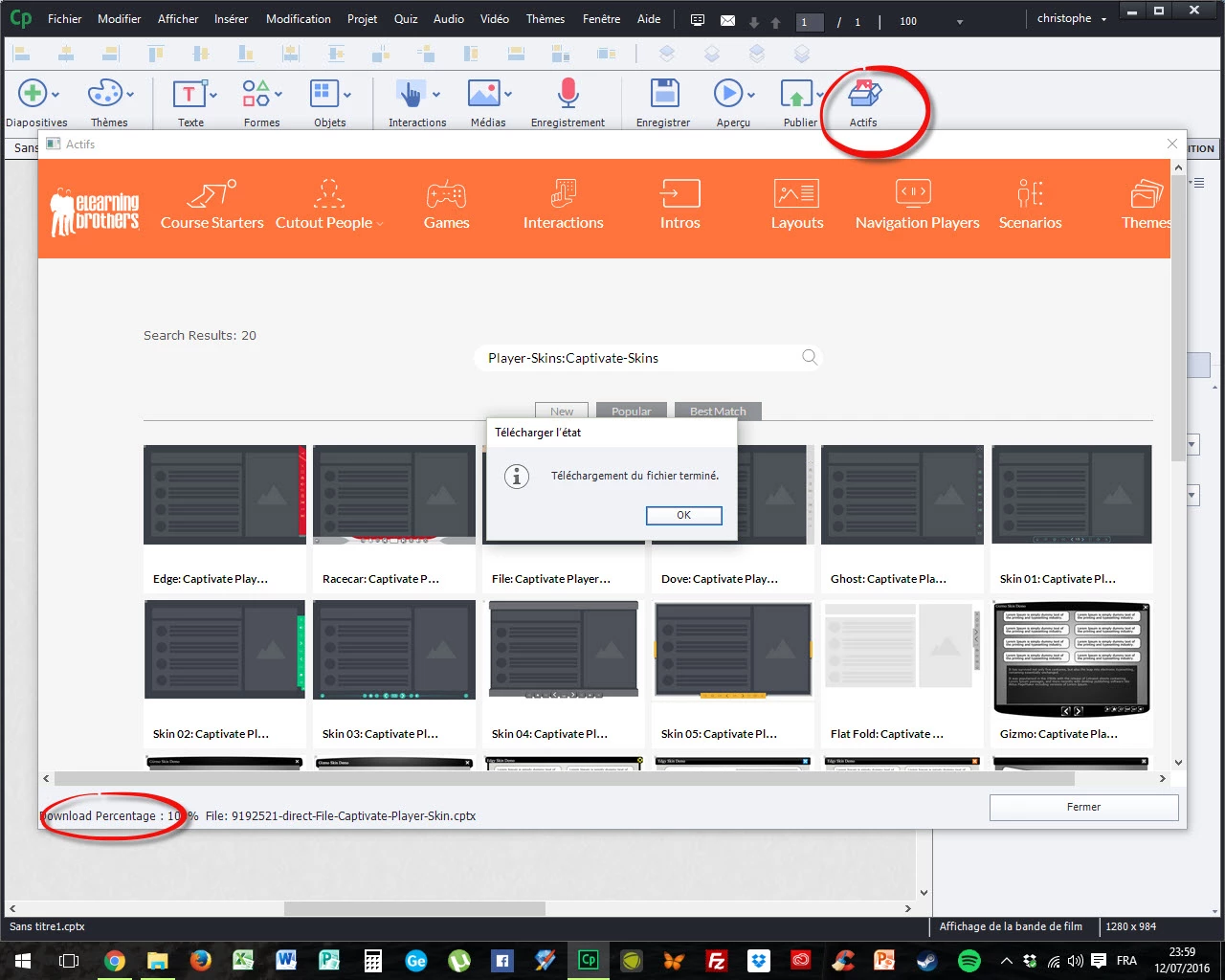
Task: Close the Actifs dialog
Action: tap(1172, 144)
